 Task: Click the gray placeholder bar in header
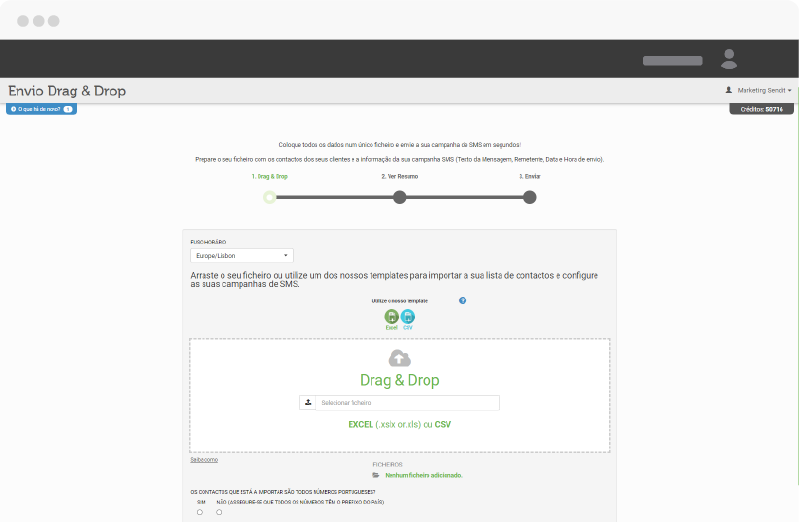[672, 61]
